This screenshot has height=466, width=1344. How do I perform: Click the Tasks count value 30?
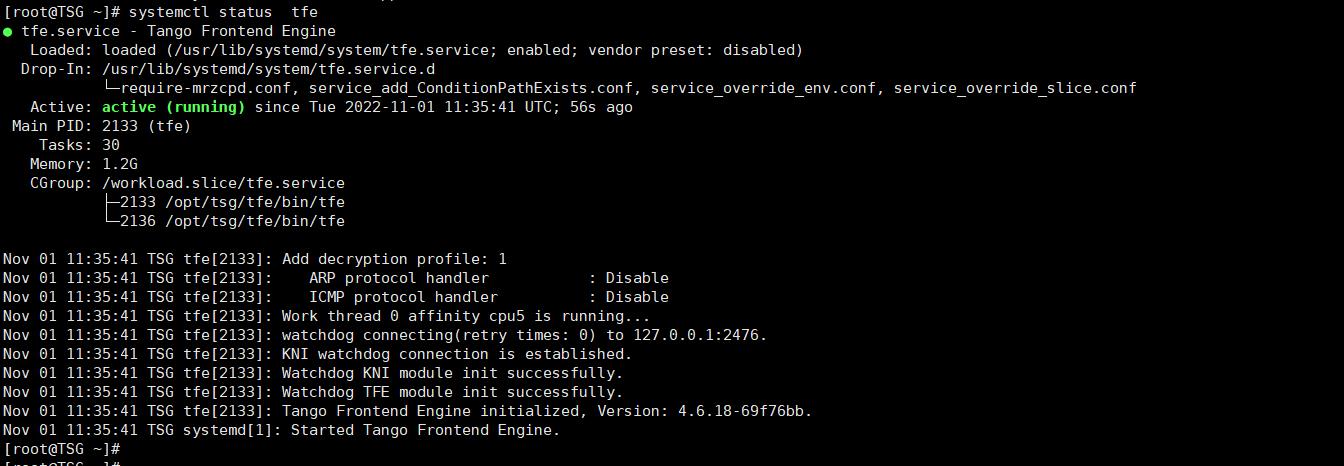(111, 145)
